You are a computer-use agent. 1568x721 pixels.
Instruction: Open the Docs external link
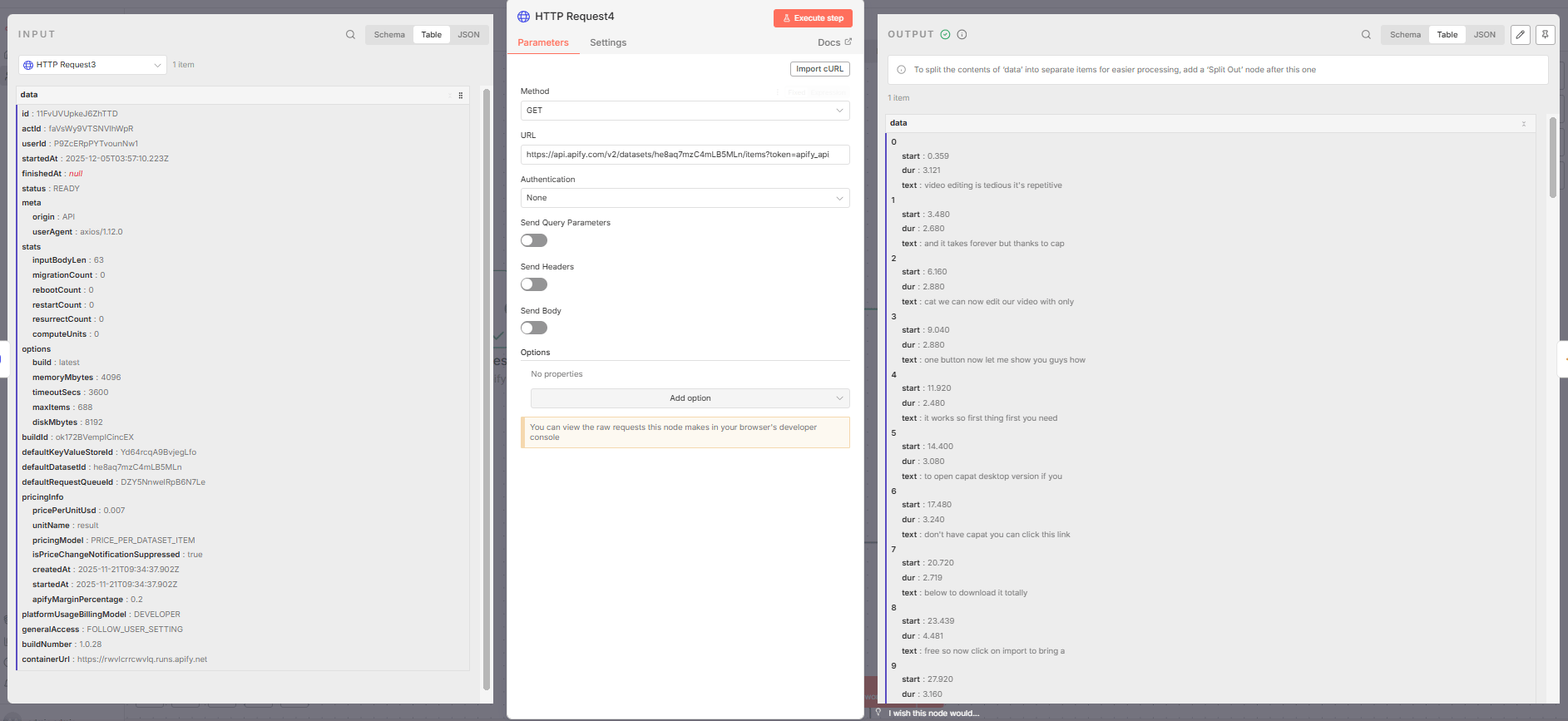[834, 42]
